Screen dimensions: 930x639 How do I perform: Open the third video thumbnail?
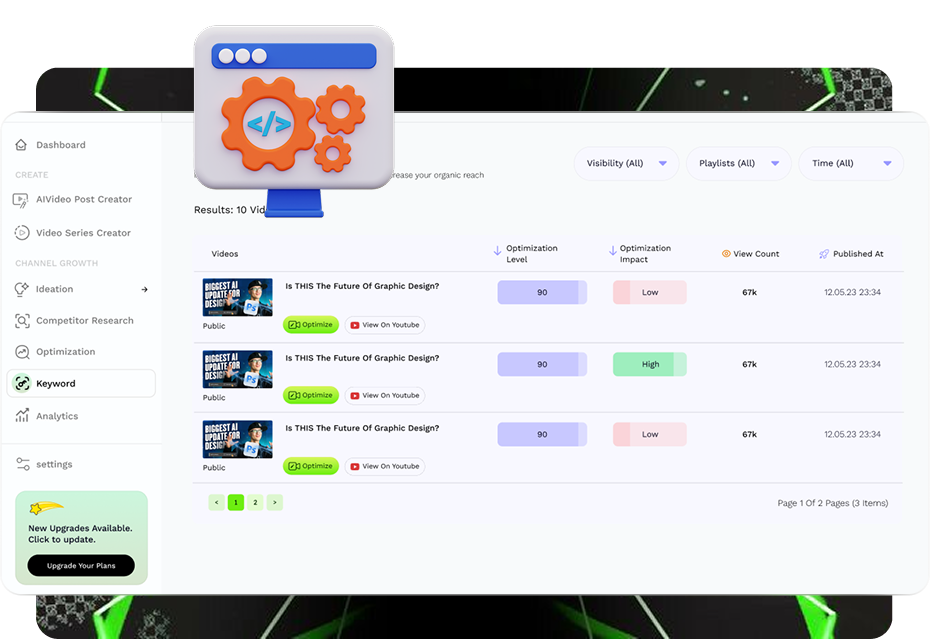(237, 440)
